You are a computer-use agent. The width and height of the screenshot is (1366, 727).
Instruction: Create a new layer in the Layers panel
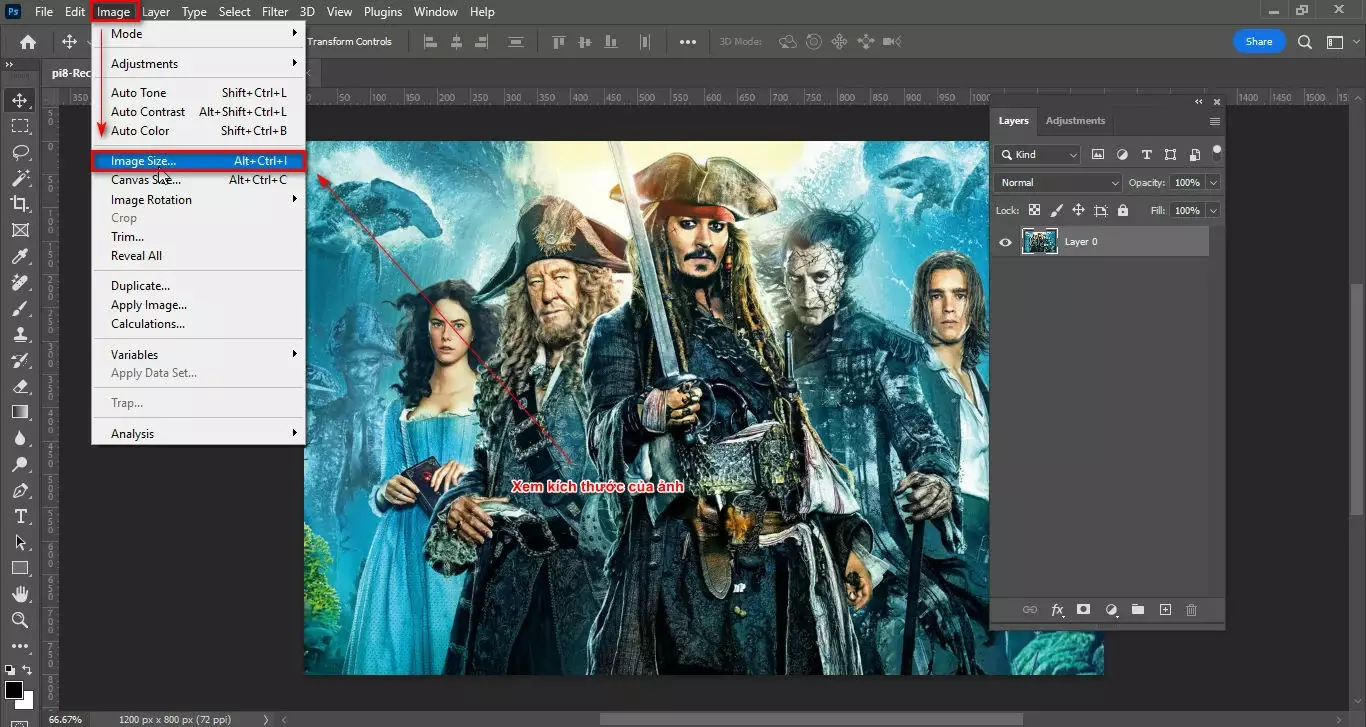pos(1164,609)
